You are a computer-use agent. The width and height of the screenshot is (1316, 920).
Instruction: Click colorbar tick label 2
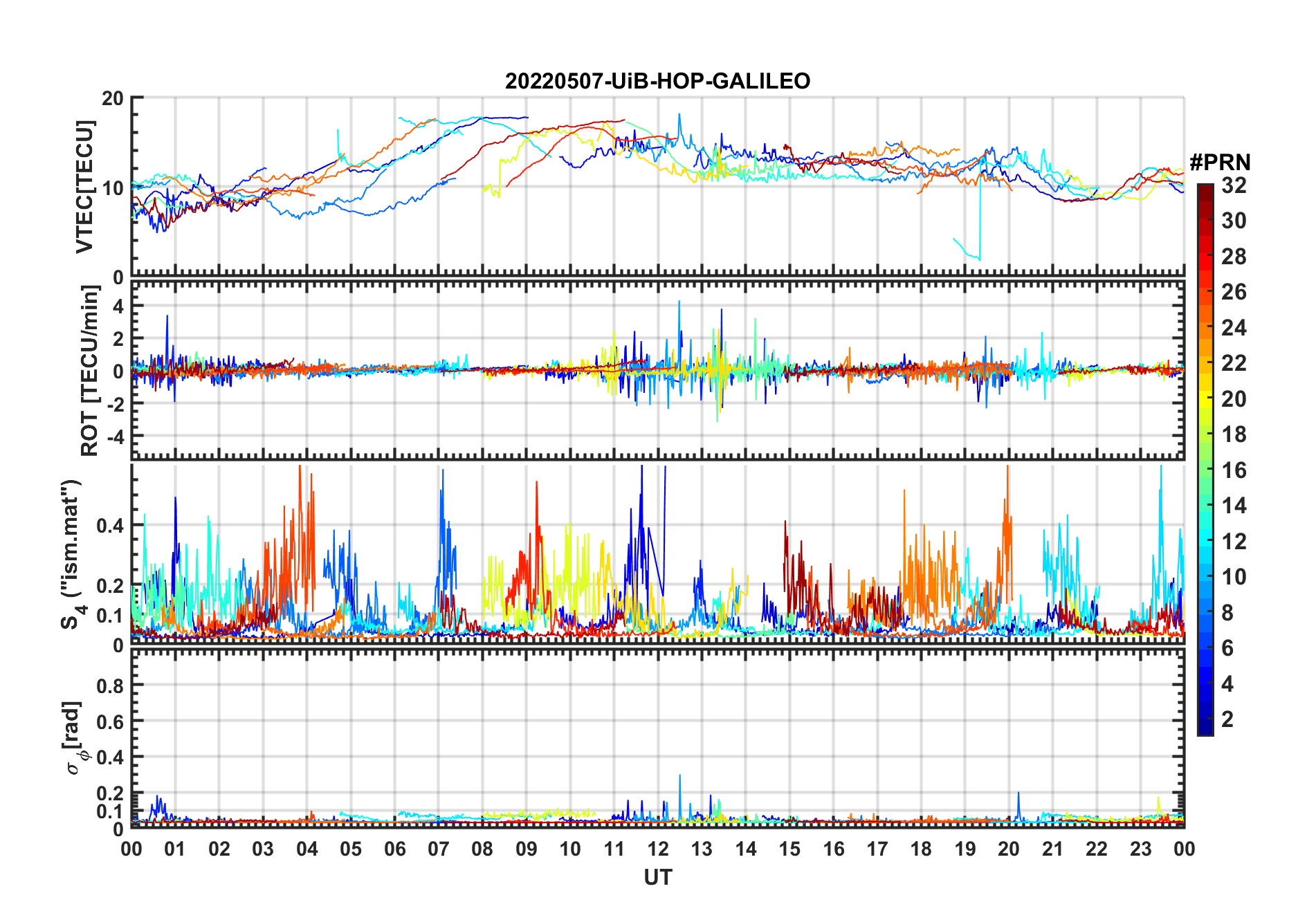tap(1227, 719)
